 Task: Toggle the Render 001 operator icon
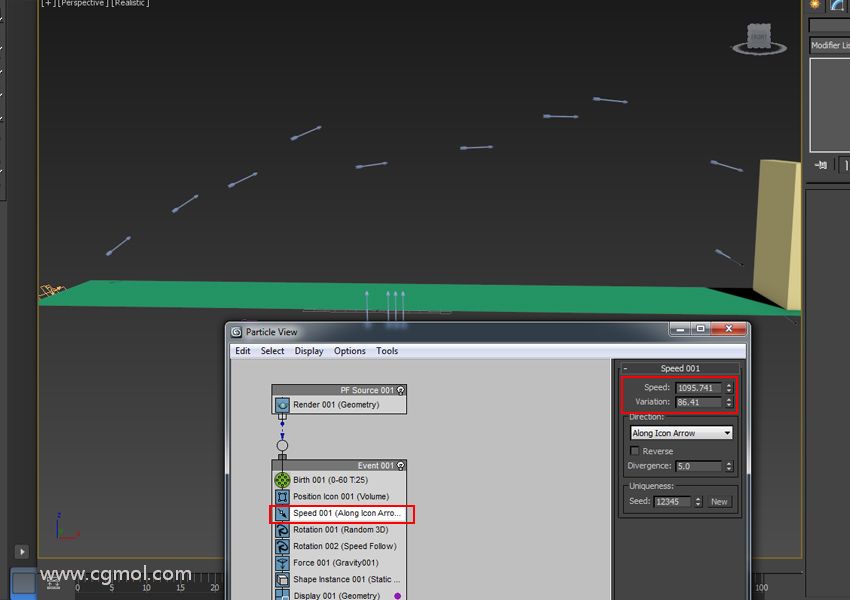pyautogui.click(x=282, y=405)
